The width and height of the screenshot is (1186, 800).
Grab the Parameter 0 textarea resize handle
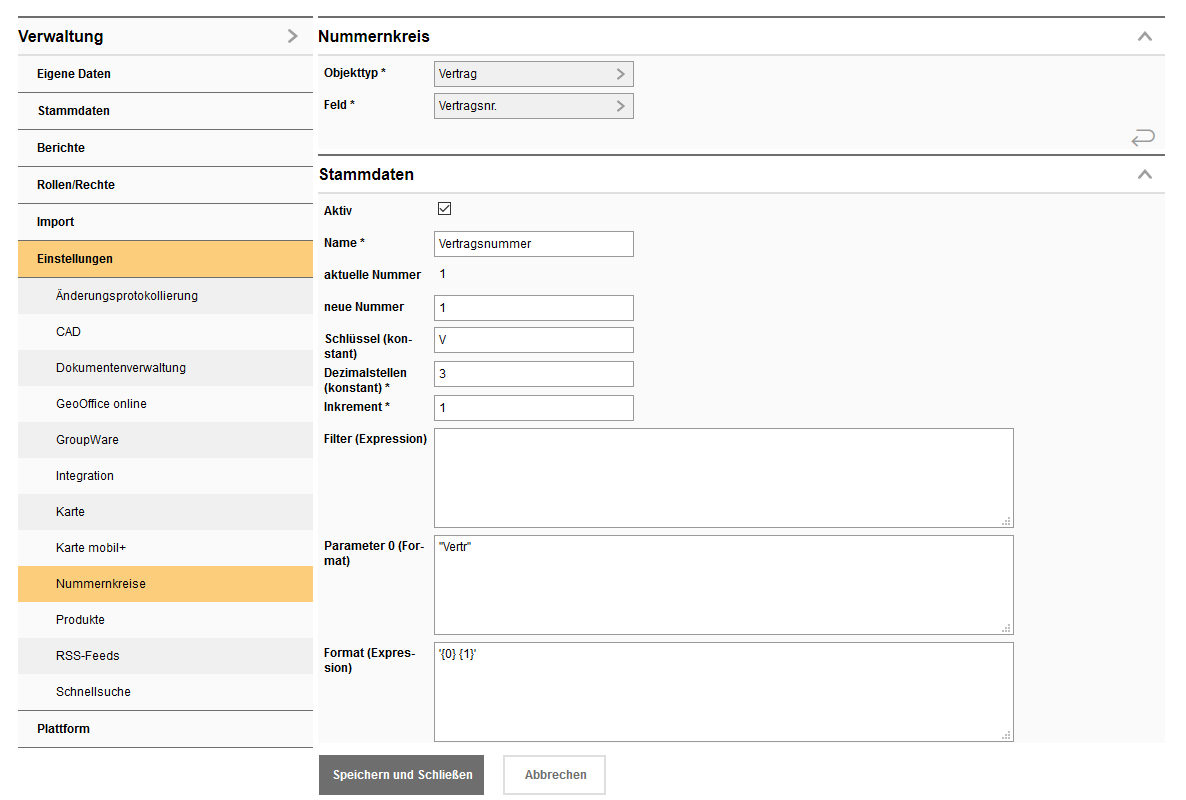pos(1007,628)
